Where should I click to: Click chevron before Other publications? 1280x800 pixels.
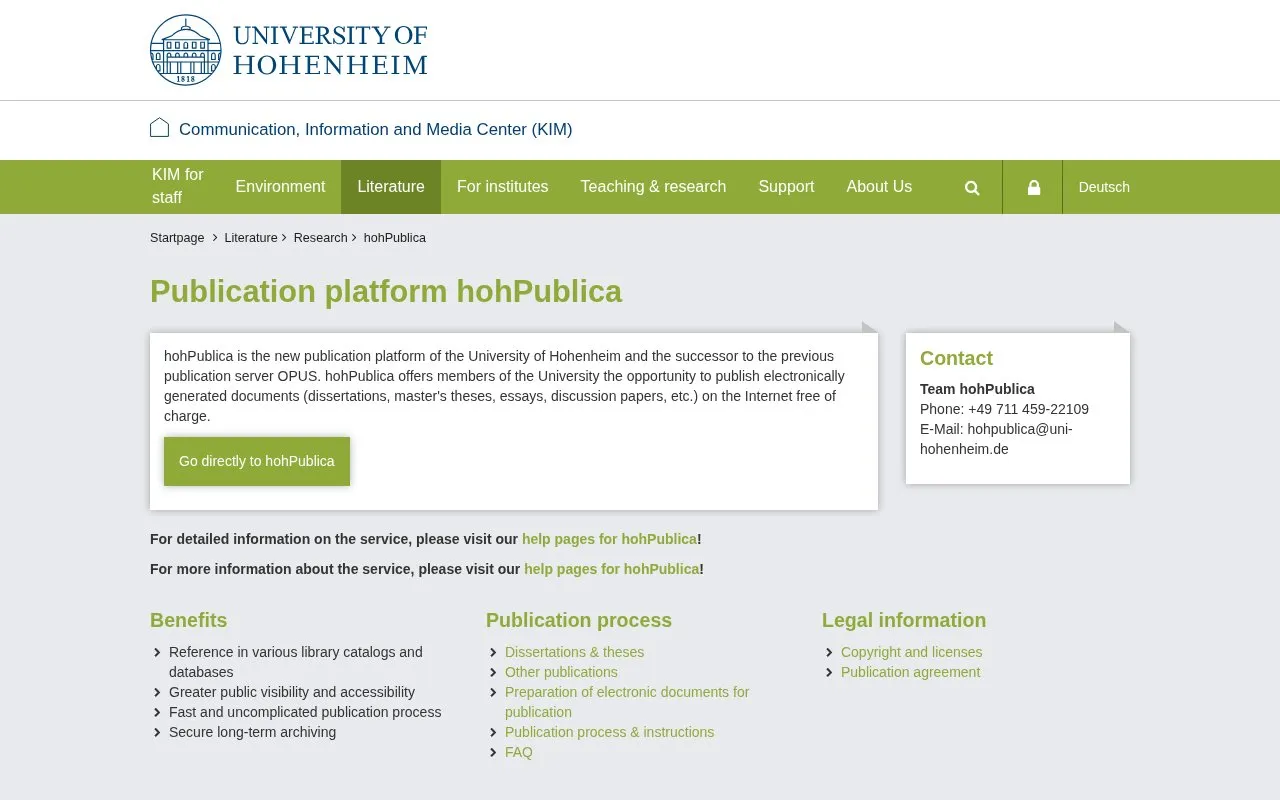point(494,673)
